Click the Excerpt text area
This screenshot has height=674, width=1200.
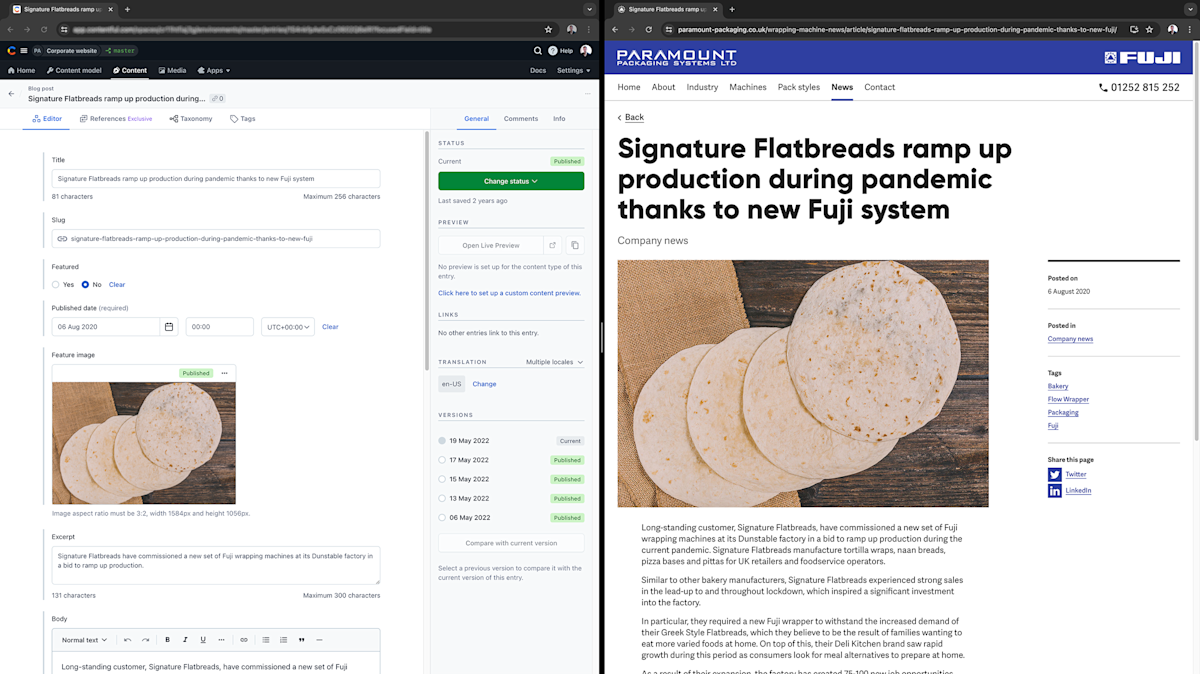click(216, 565)
